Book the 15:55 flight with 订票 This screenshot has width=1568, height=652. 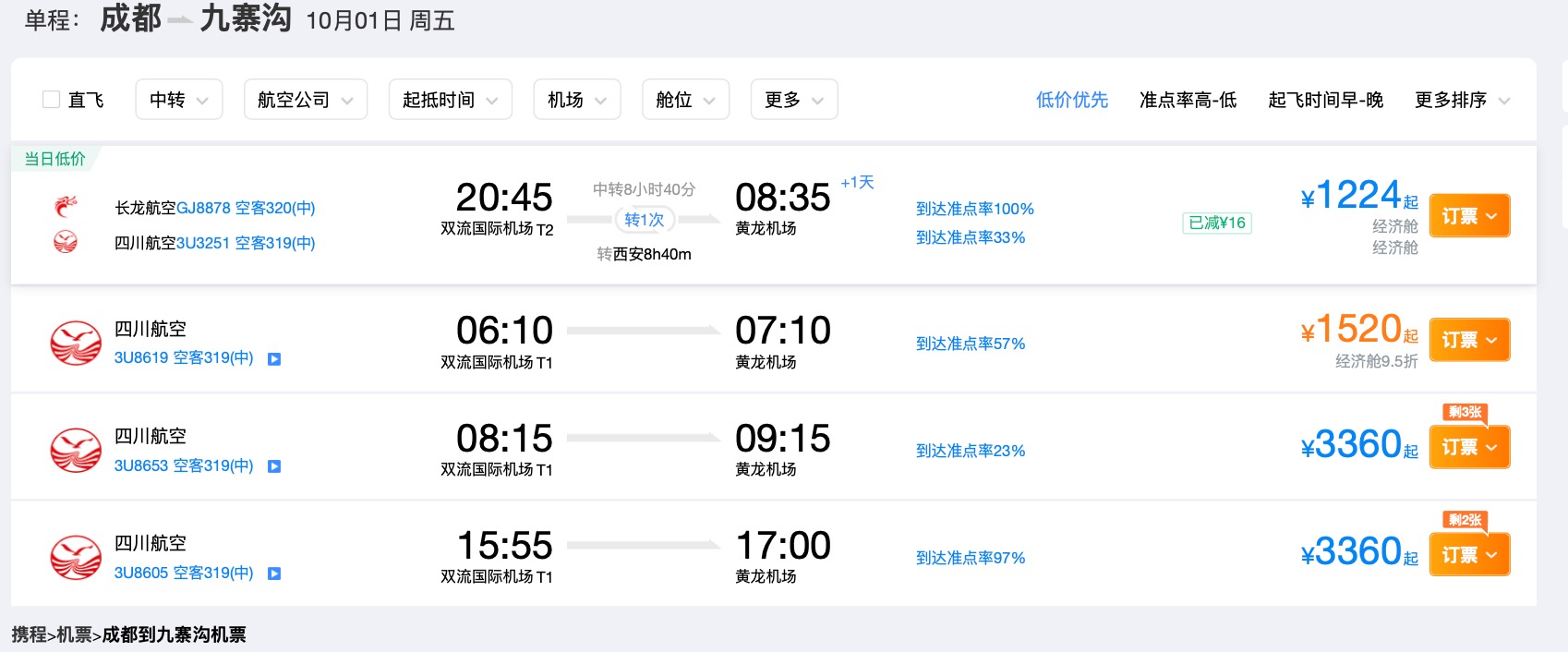pyautogui.click(x=1469, y=555)
